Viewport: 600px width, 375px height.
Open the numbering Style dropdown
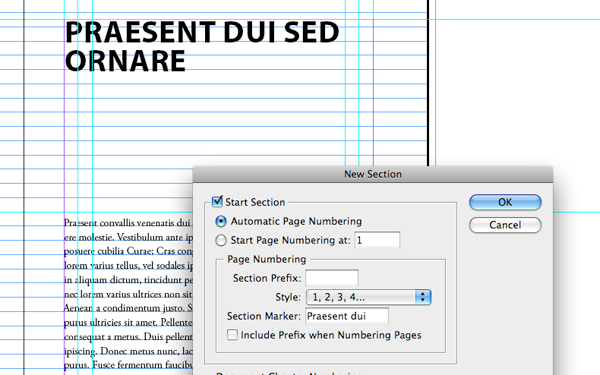coord(368,297)
